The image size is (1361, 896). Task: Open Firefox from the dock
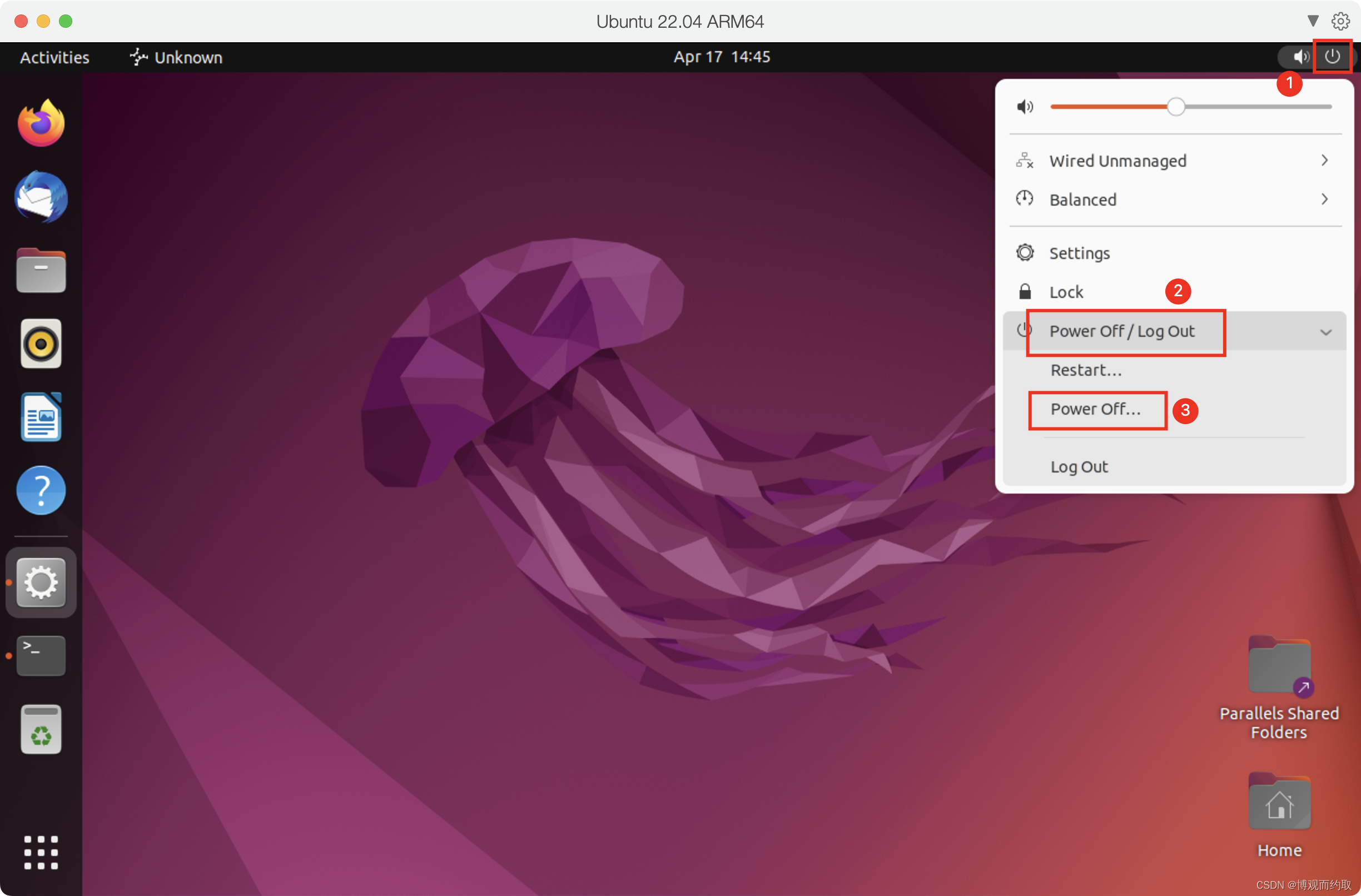tap(41, 123)
